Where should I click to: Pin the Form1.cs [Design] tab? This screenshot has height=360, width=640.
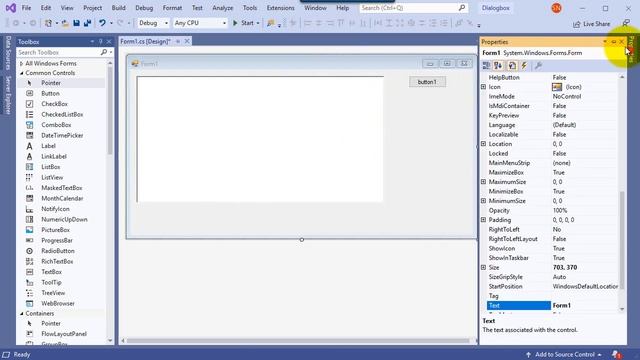[x=178, y=41]
